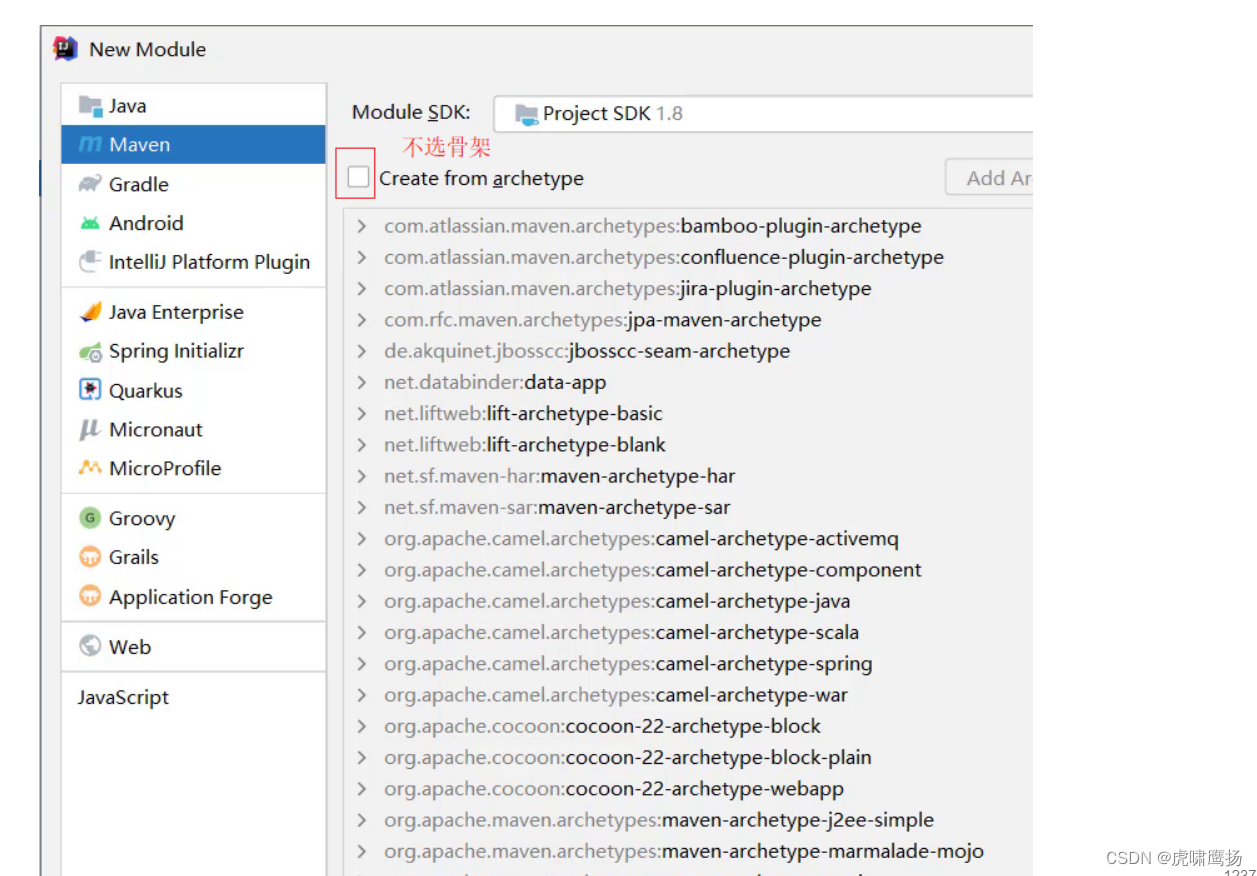The width and height of the screenshot is (1257, 876).
Task: Choose Java Enterprise in sidebar
Action: tap(194, 312)
